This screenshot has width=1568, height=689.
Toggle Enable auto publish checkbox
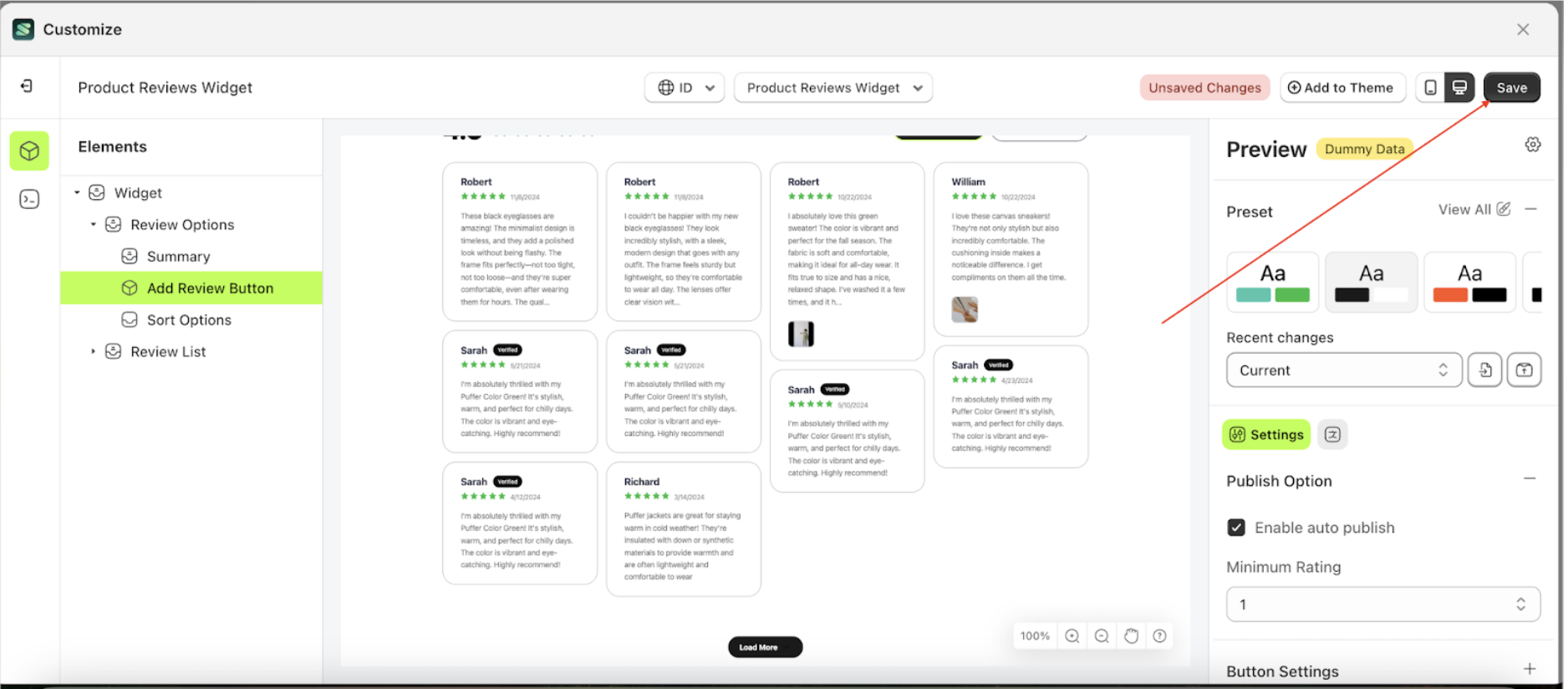click(x=1236, y=528)
